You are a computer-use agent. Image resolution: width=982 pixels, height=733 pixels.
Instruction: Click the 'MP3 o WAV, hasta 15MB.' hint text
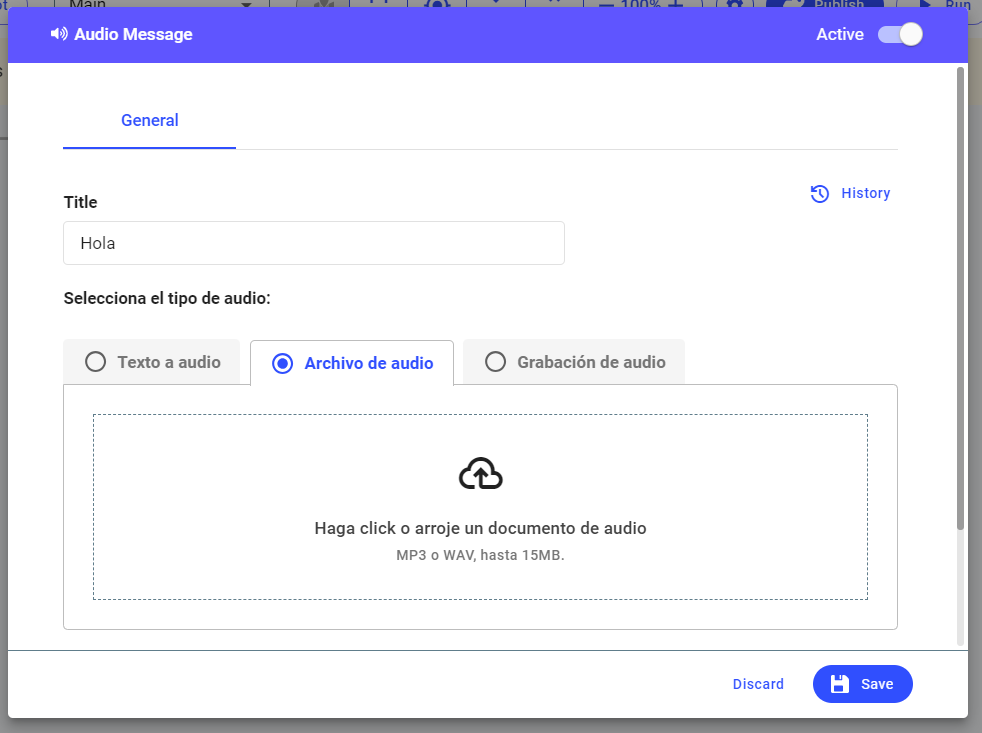[x=480, y=555]
